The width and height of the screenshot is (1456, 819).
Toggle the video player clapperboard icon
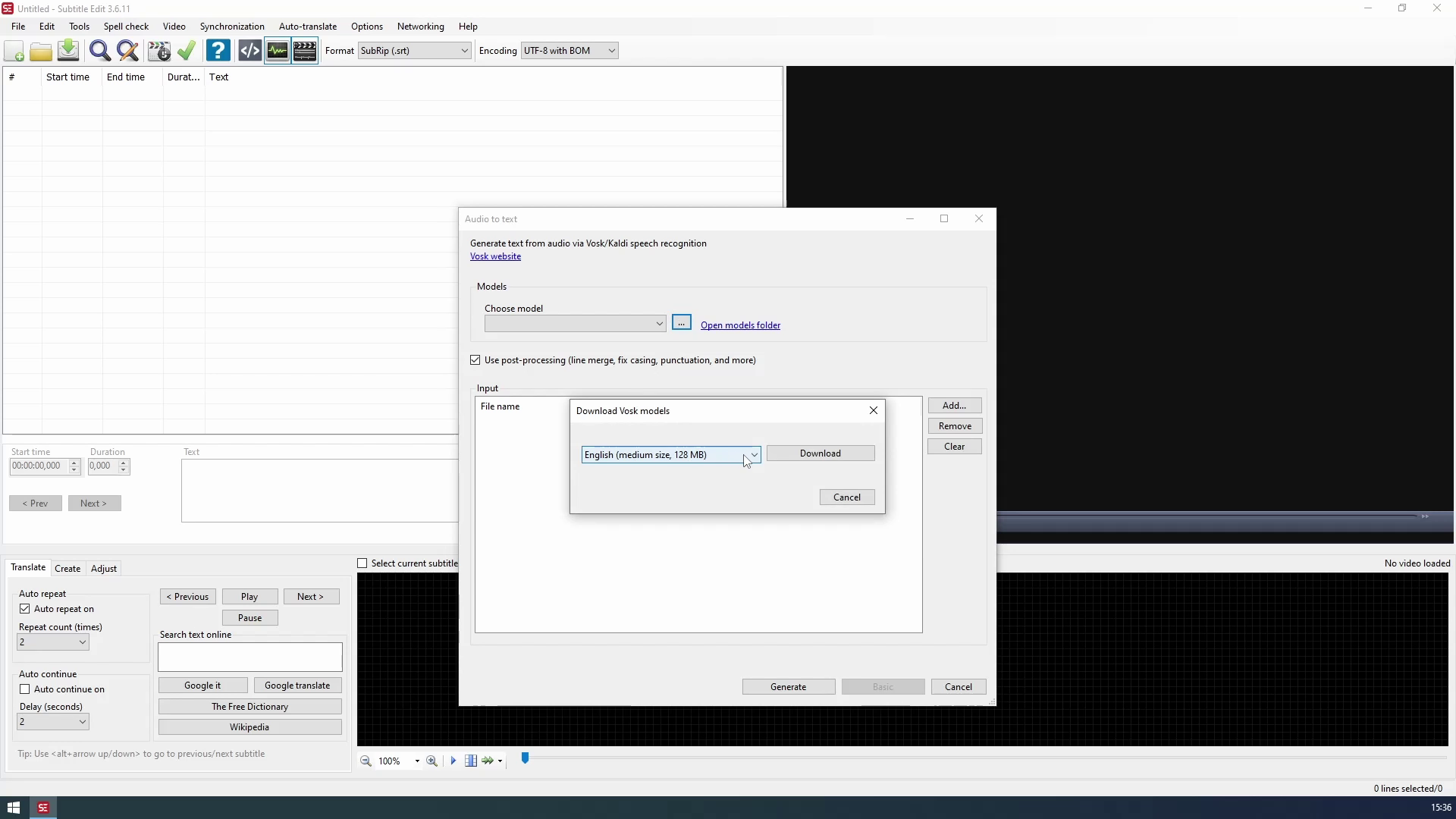click(305, 51)
